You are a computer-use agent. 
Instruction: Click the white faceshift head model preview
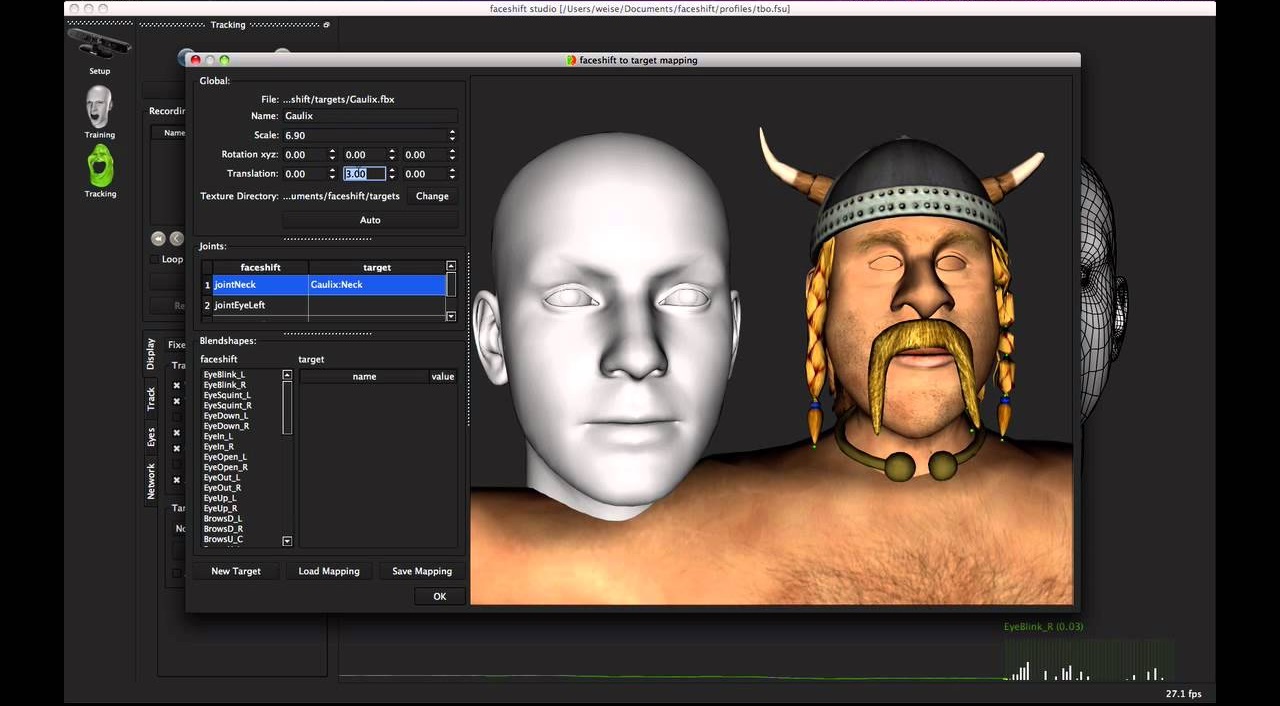pos(610,325)
